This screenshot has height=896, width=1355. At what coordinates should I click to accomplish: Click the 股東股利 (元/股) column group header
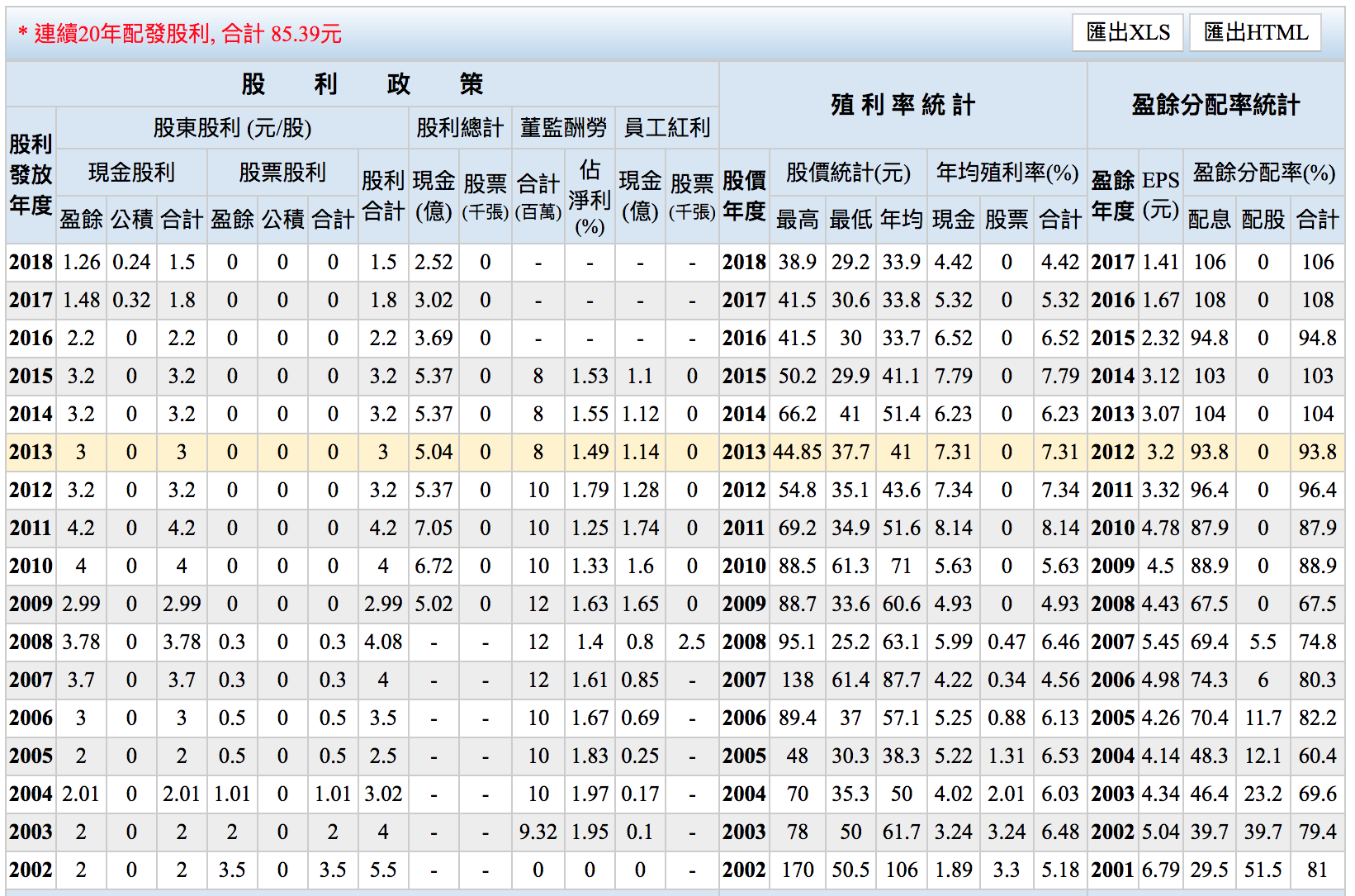(x=232, y=128)
